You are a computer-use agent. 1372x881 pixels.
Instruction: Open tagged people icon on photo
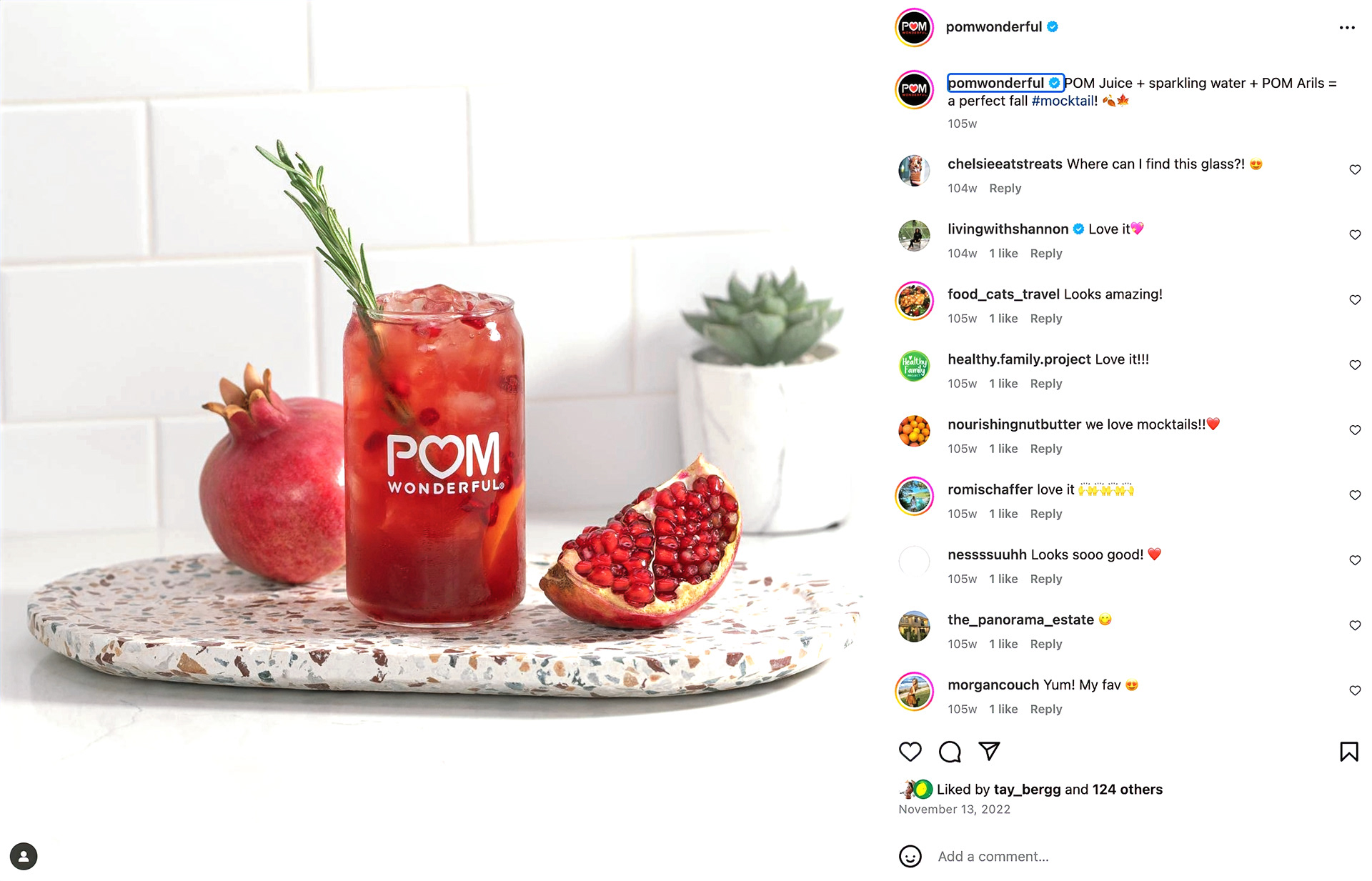[x=24, y=856]
